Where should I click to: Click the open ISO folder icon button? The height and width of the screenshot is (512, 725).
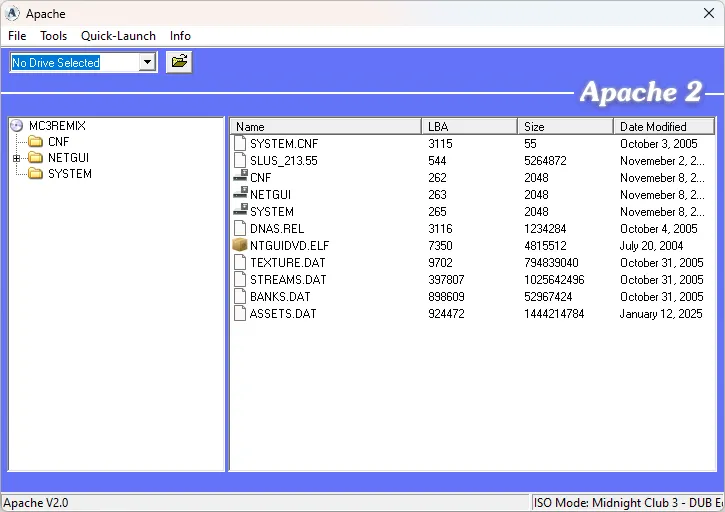(x=179, y=62)
